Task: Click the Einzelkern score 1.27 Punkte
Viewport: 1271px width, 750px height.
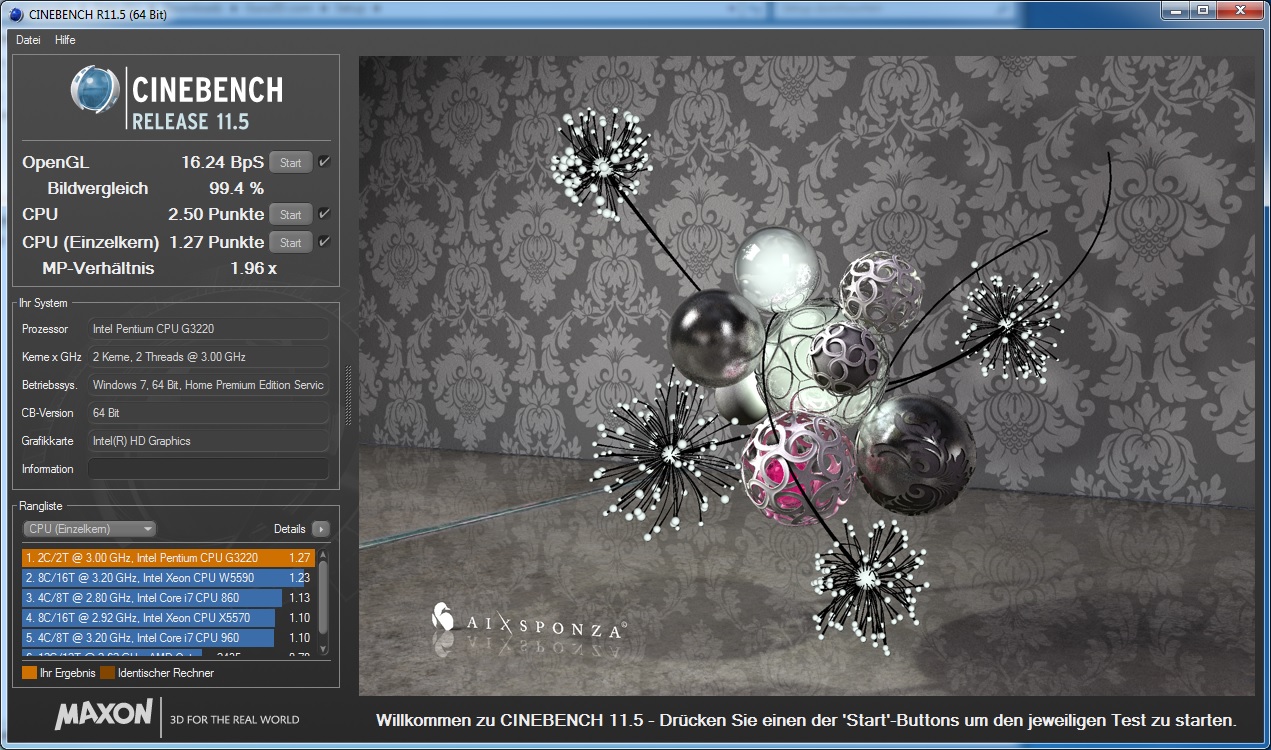Action: [216, 242]
